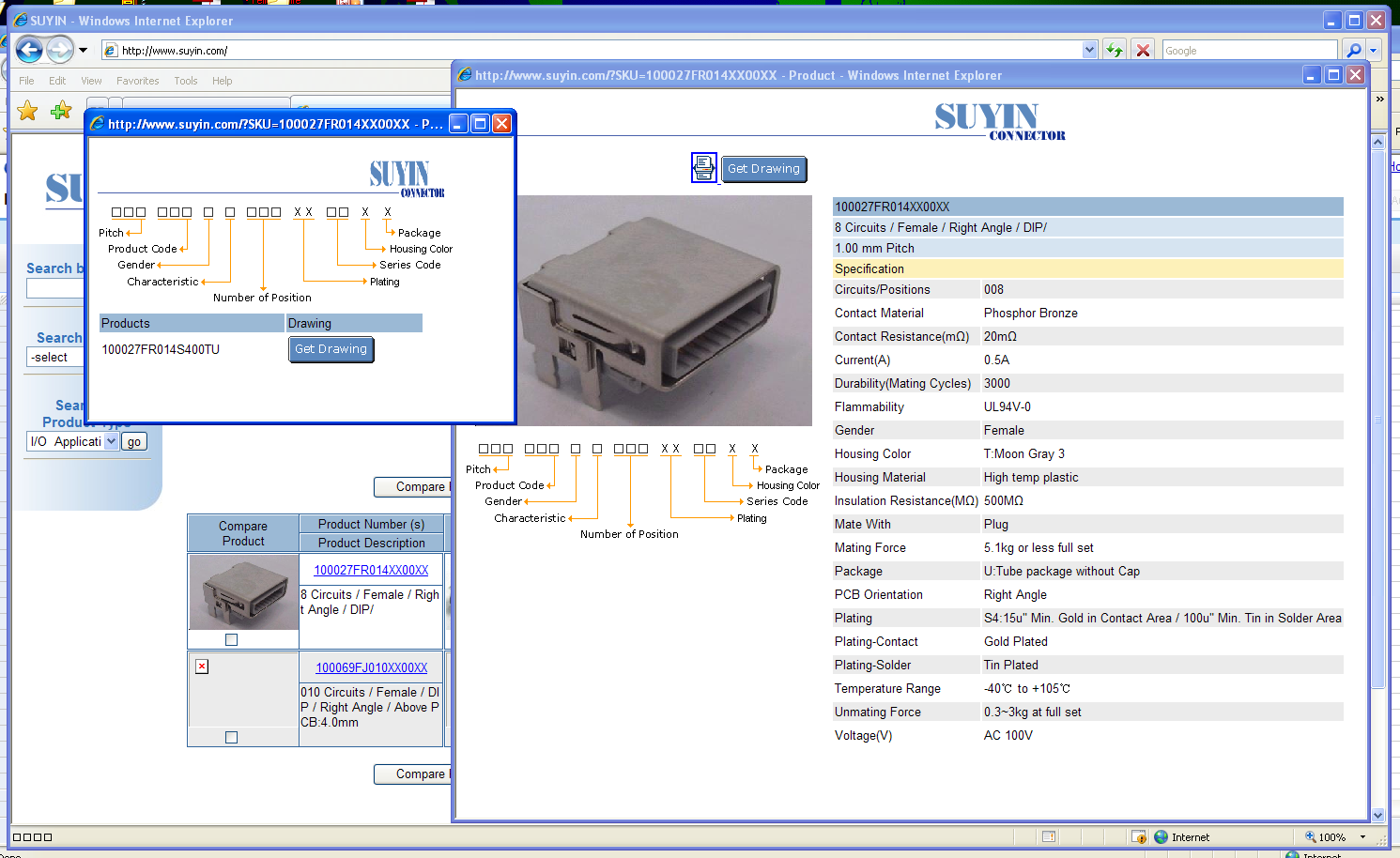This screenshot has height=858, width=1400.
Task: Click Housing Color value T:Moon Gray 3
Action: tap(1024, 454)
